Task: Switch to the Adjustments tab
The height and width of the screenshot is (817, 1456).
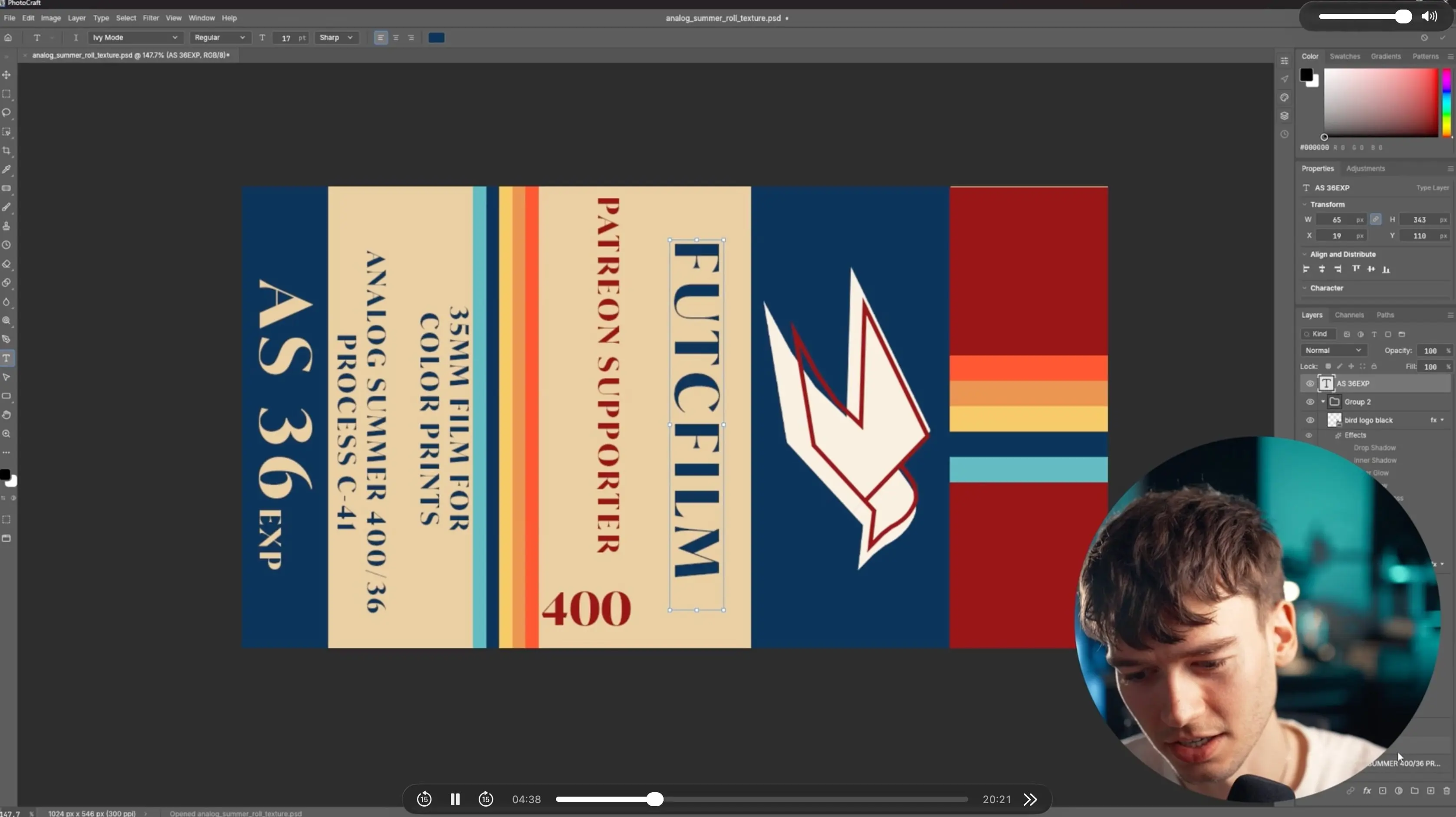Action: point(1365,168)
